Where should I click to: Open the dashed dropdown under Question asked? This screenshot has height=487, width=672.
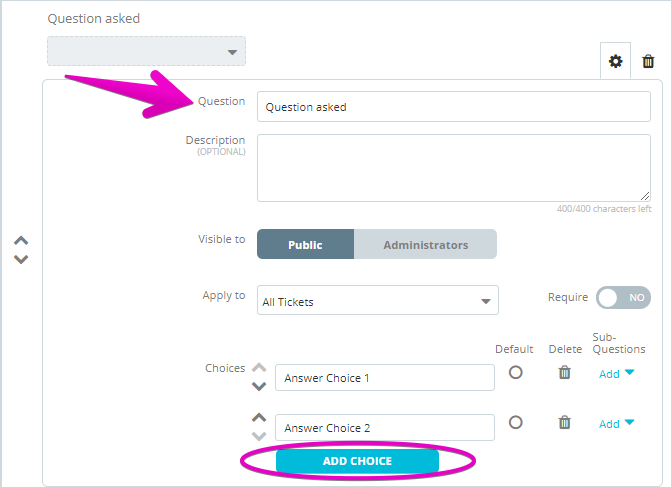click(x=146, y=51)
